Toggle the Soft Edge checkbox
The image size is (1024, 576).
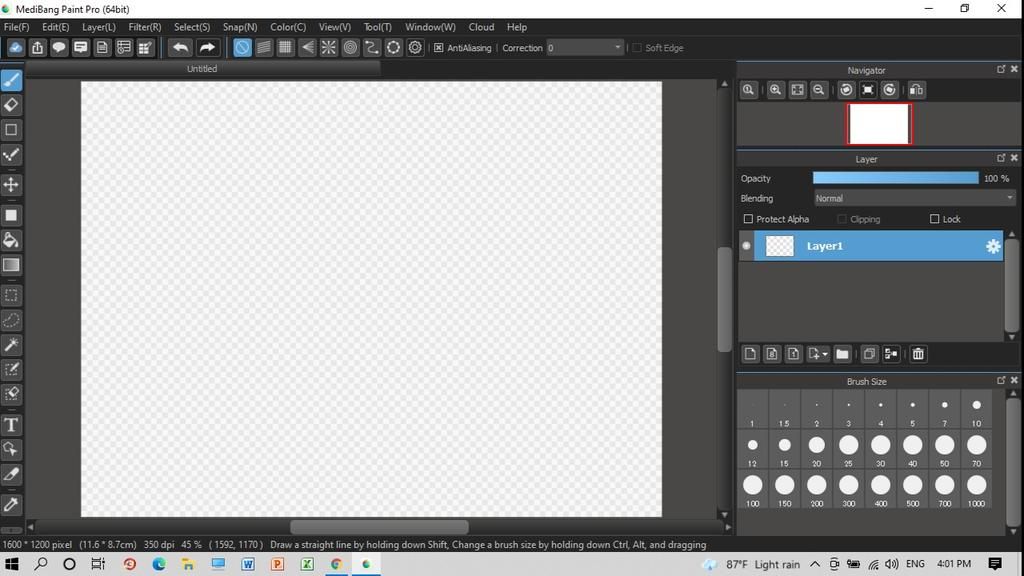637,48
